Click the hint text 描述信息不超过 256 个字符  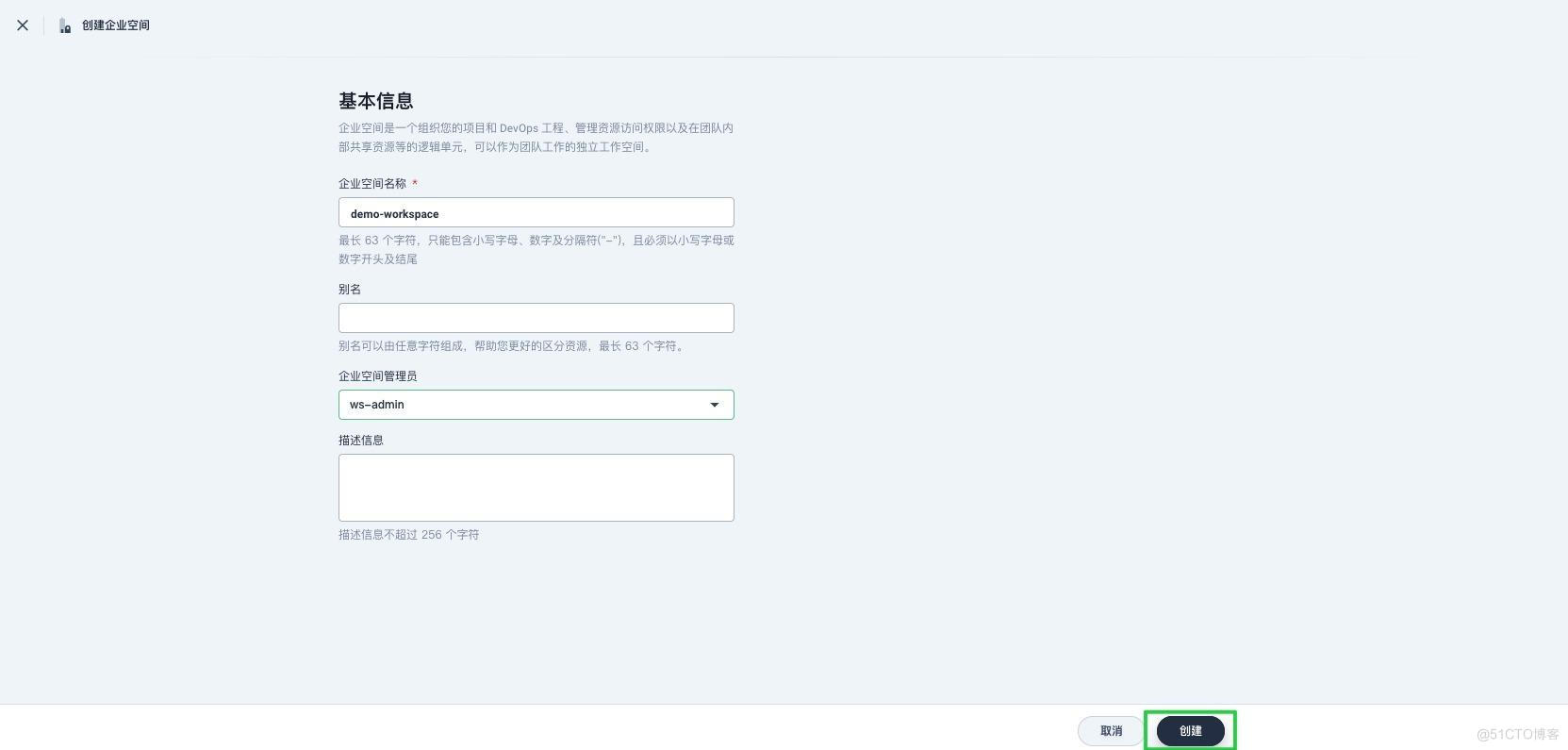(409, 535)
